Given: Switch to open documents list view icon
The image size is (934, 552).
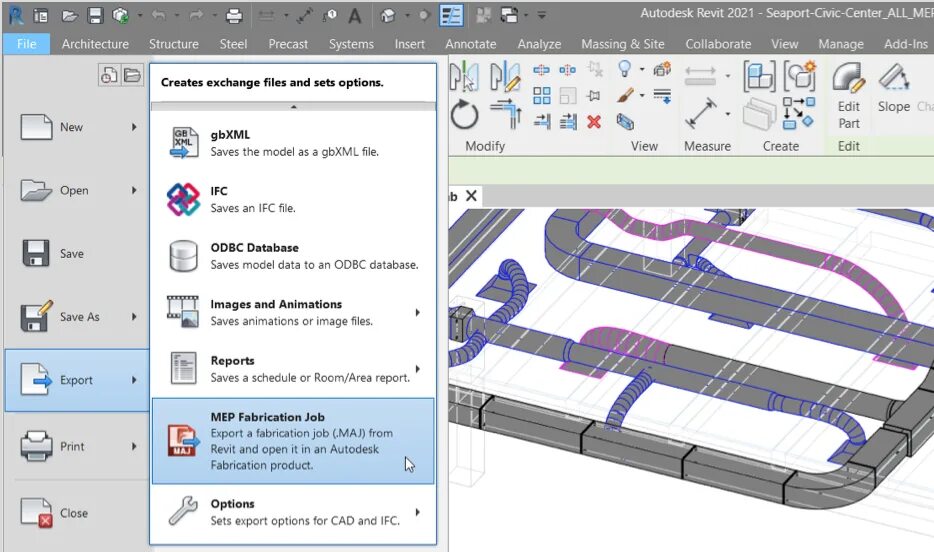Looking at the screenshot, I should pos(132,76).
